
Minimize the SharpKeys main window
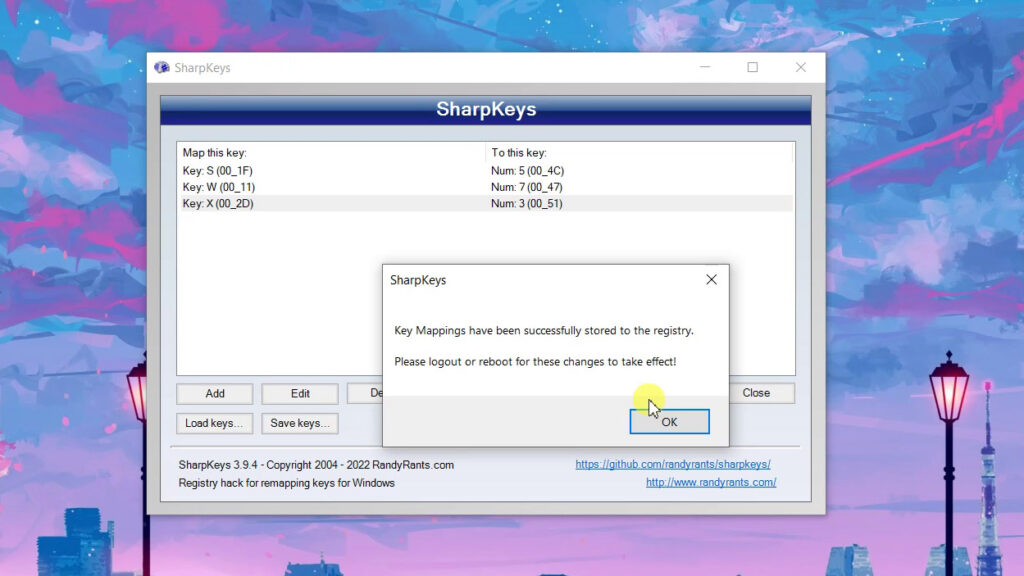[x=705, y=67]
